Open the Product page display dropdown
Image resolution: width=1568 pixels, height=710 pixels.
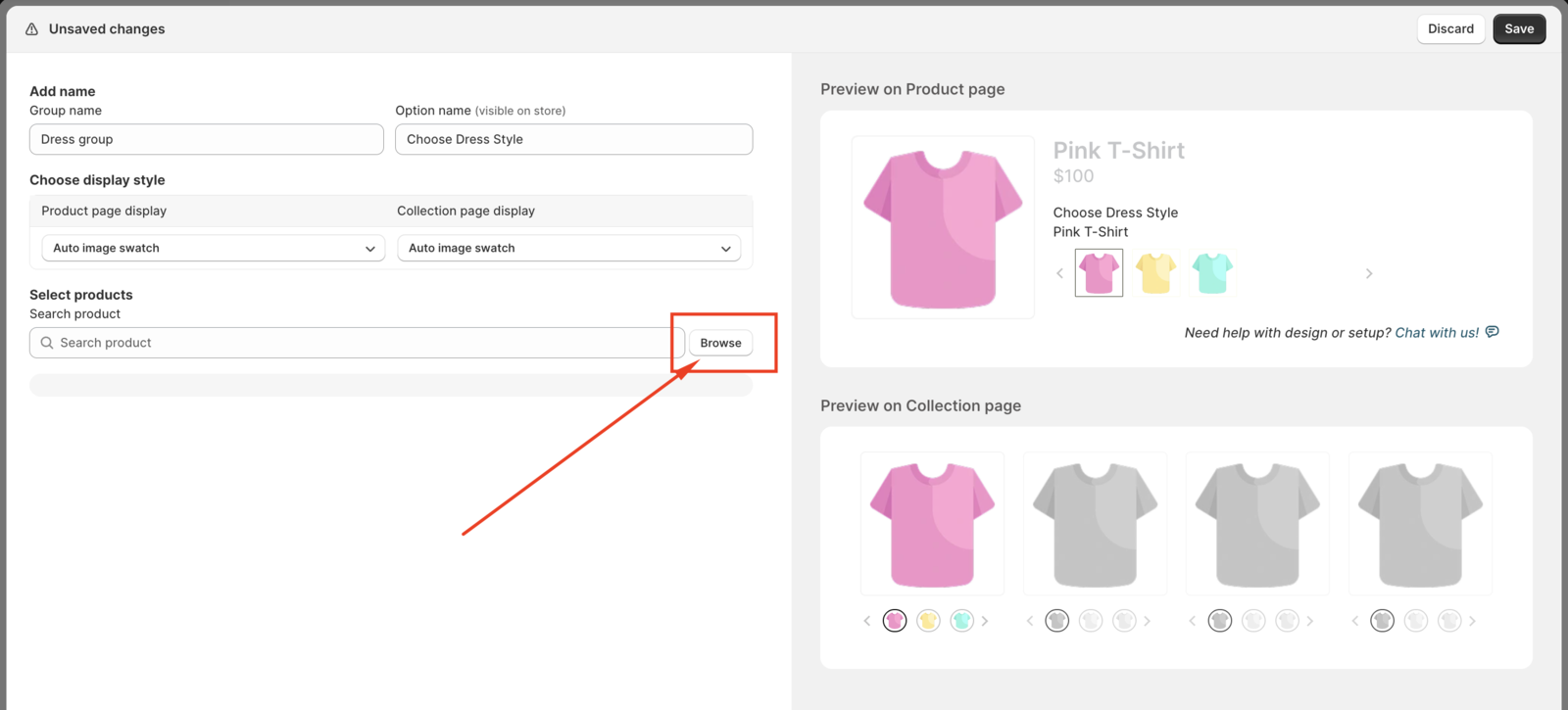point(213,248)
